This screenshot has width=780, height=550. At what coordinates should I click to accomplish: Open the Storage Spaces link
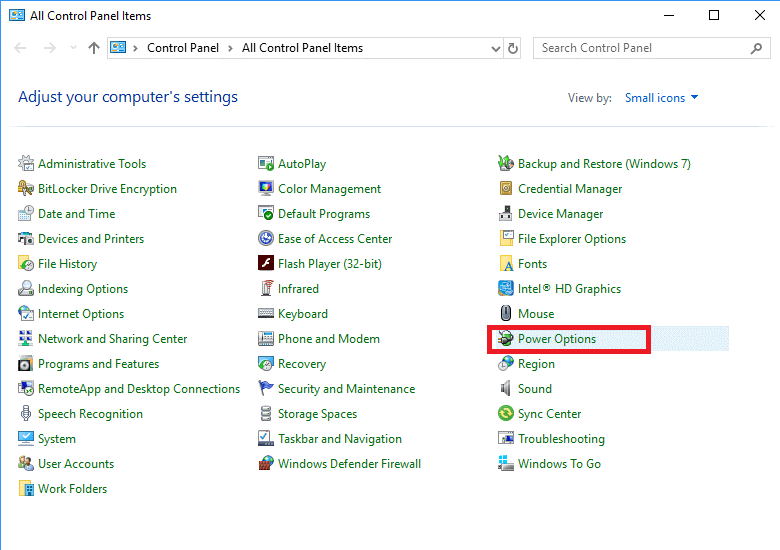317,414
